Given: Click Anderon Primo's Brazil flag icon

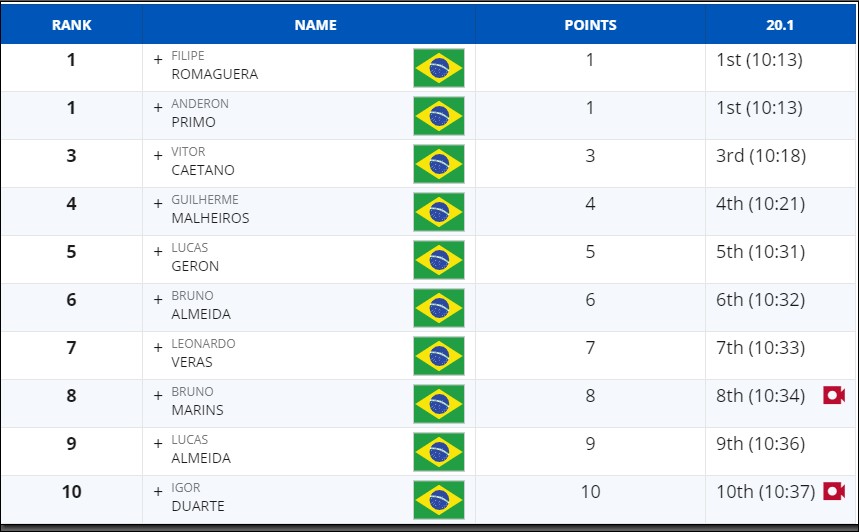Looking at the screenshot, I should [x=439, y=116].
